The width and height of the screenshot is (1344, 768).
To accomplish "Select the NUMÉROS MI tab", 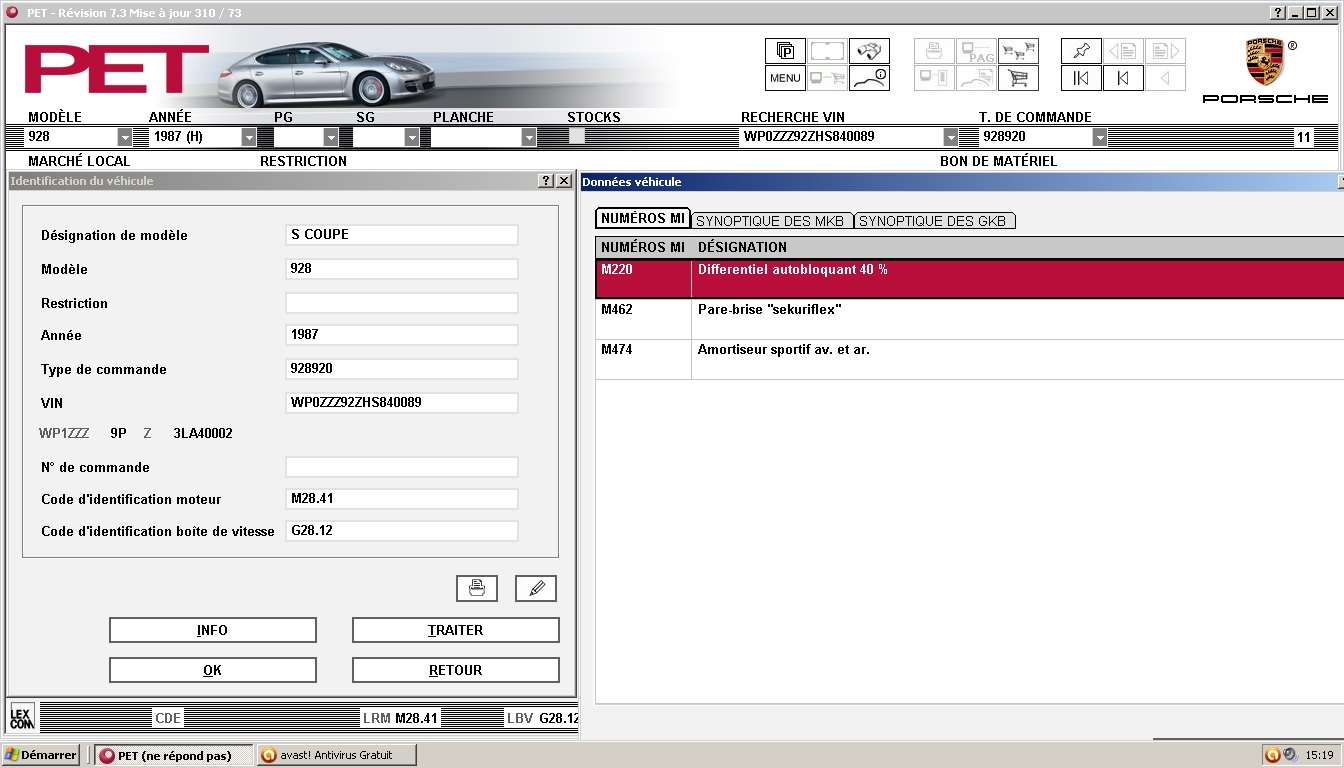I will pos(643,219).
